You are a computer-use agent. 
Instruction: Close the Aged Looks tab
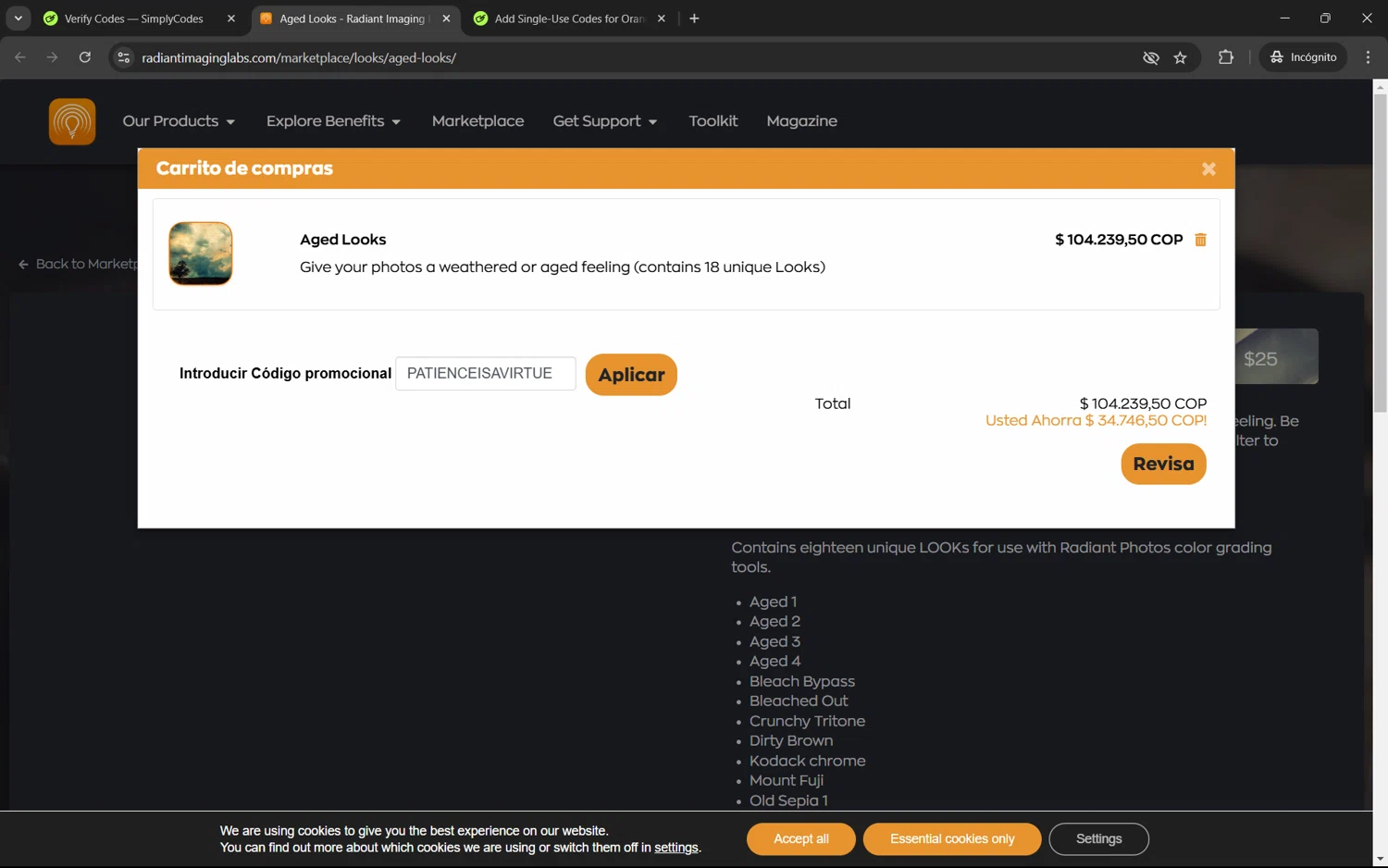point(446,19)
